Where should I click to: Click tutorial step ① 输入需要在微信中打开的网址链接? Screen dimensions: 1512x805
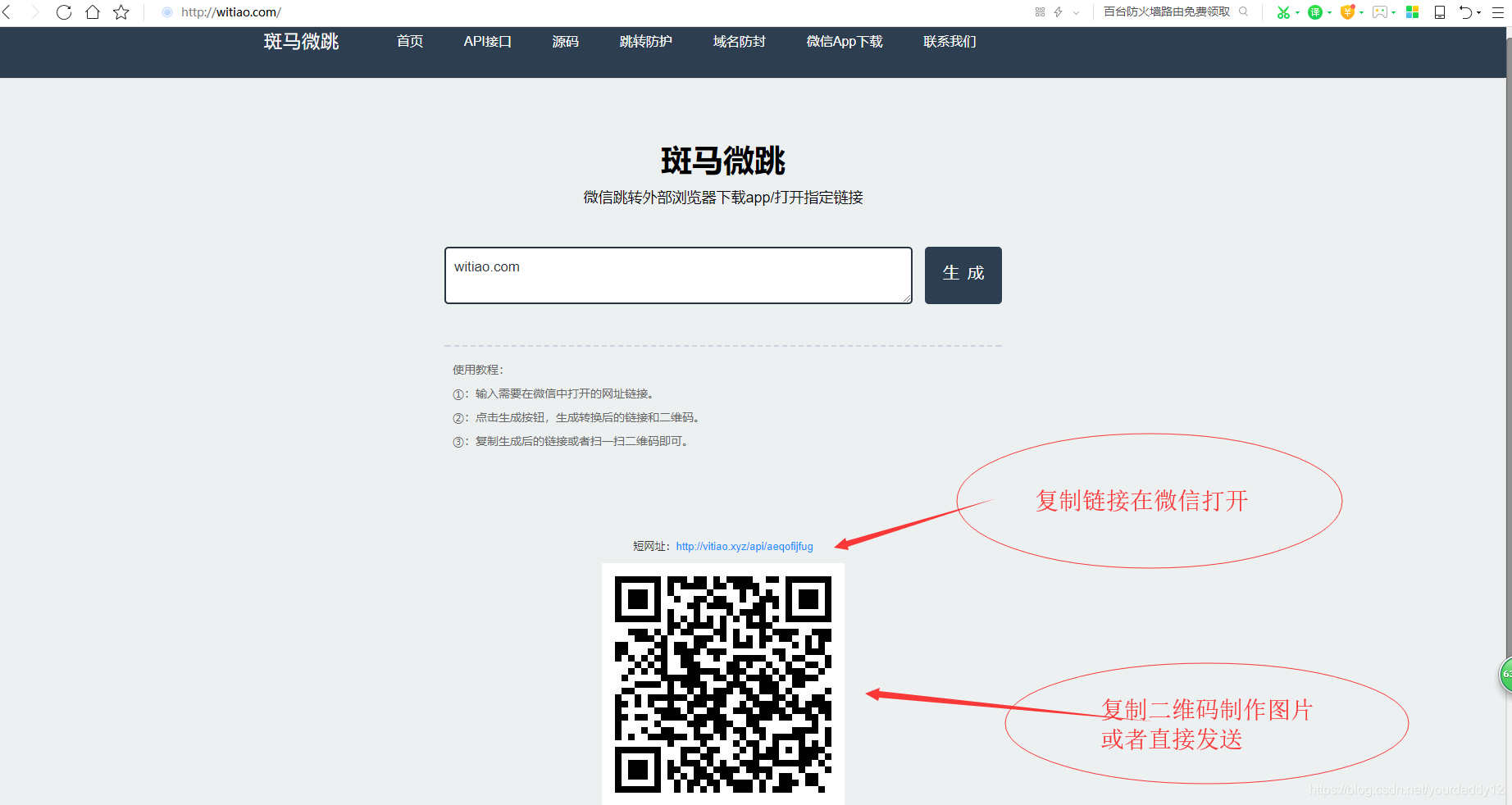pos(553,393)
